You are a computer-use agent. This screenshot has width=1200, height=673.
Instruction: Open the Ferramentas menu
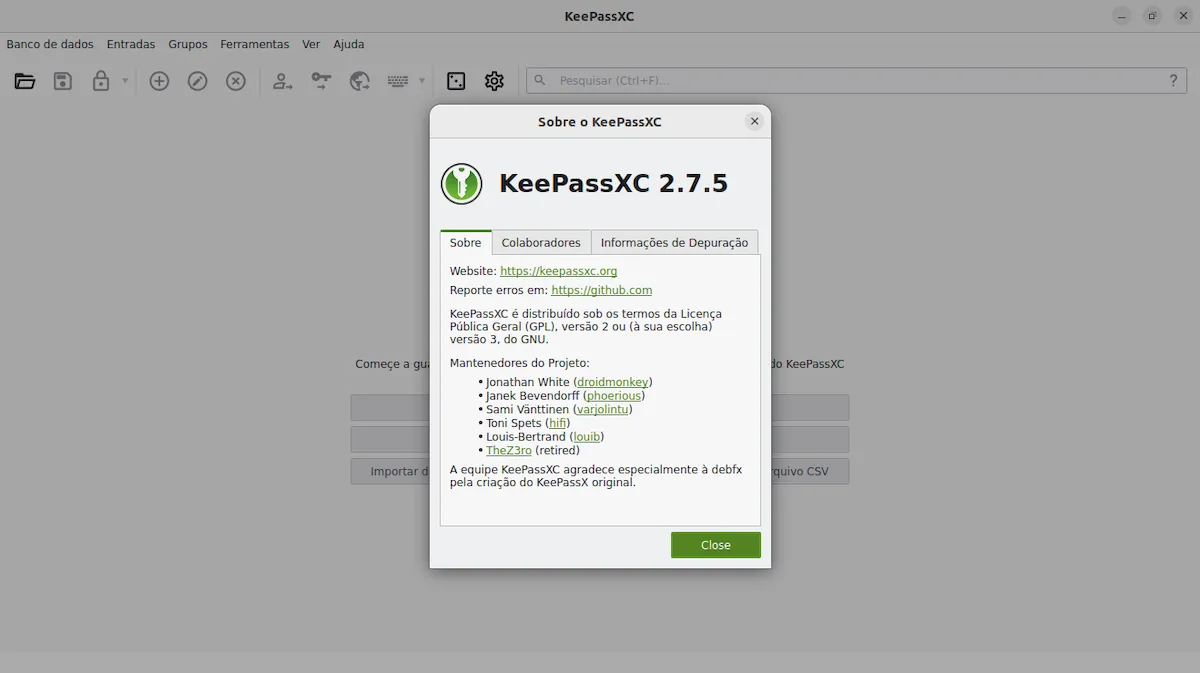(x=255, y=44)
